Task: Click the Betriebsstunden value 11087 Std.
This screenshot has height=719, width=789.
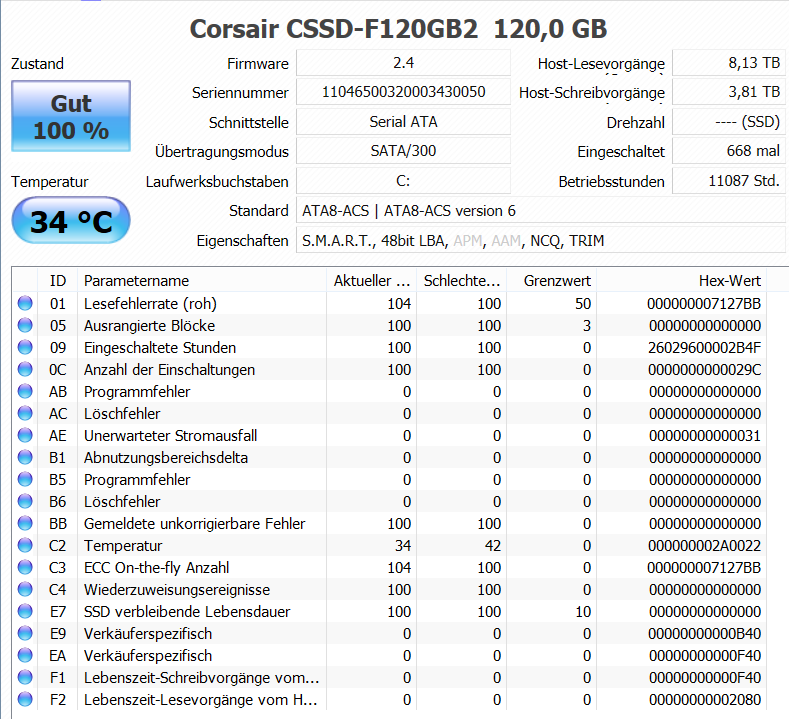Action: click(x=729, y=181)
